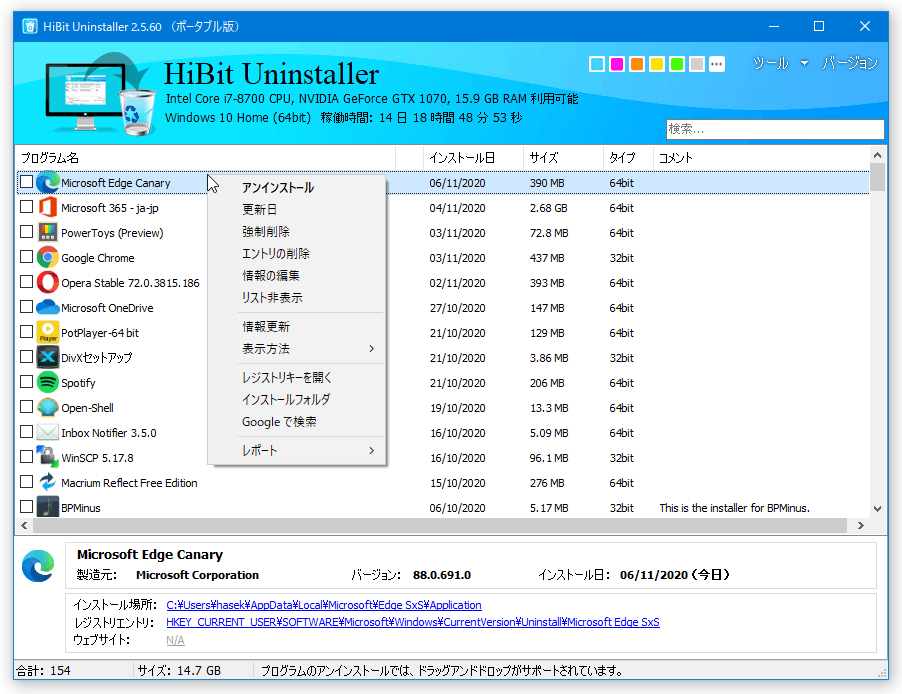
Task: Click the 検索 search input field
Action: [775, 129]
